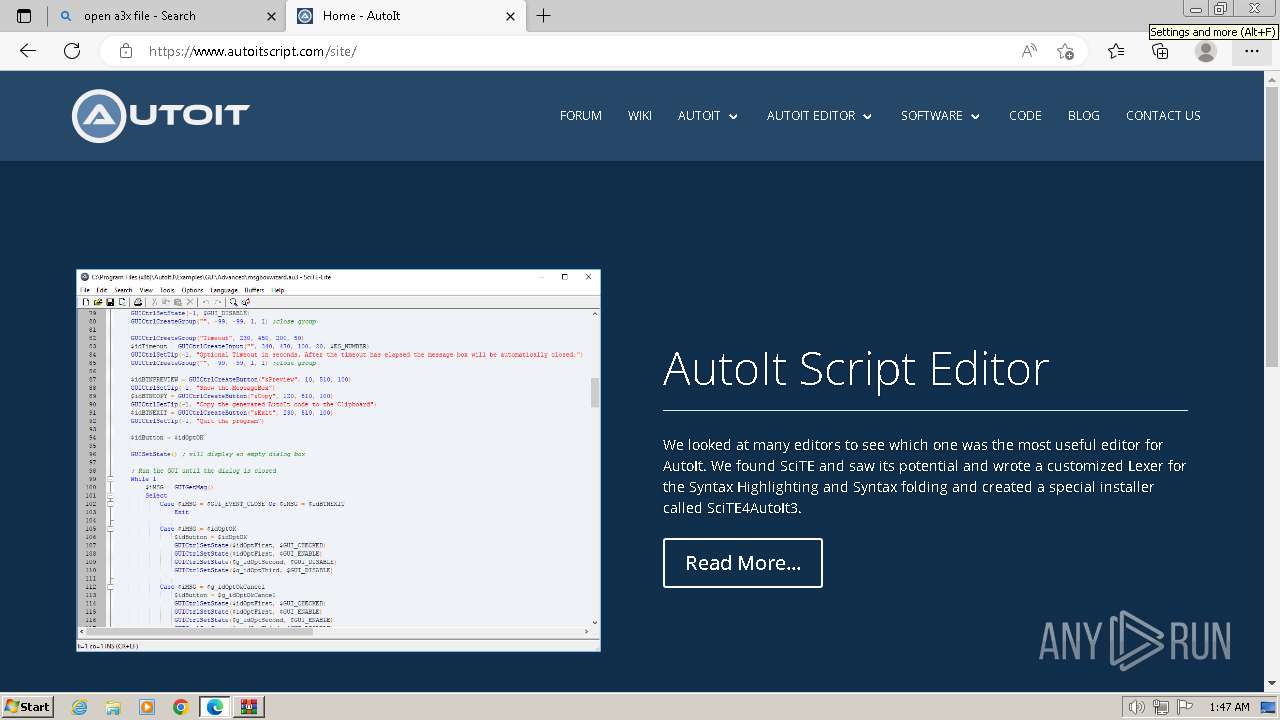Screen dimensions: 1280x720
Task: Open Settings and more ellipsis menu
Action: tap(1252, 51)
